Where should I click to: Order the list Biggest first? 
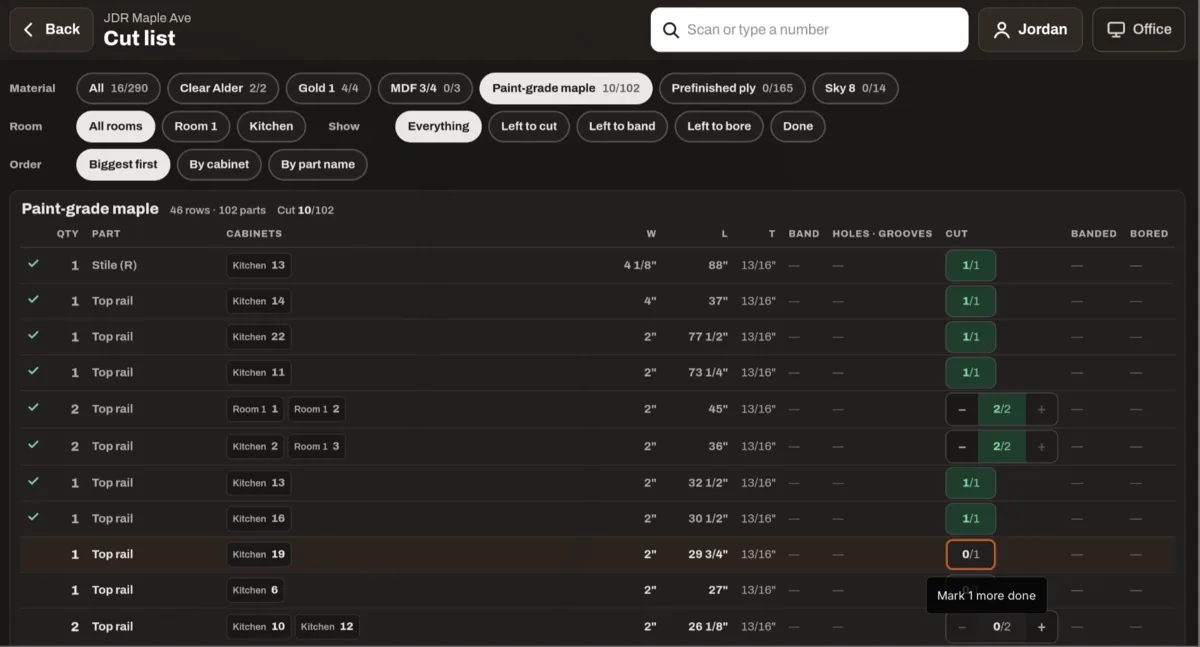(123, 164)
